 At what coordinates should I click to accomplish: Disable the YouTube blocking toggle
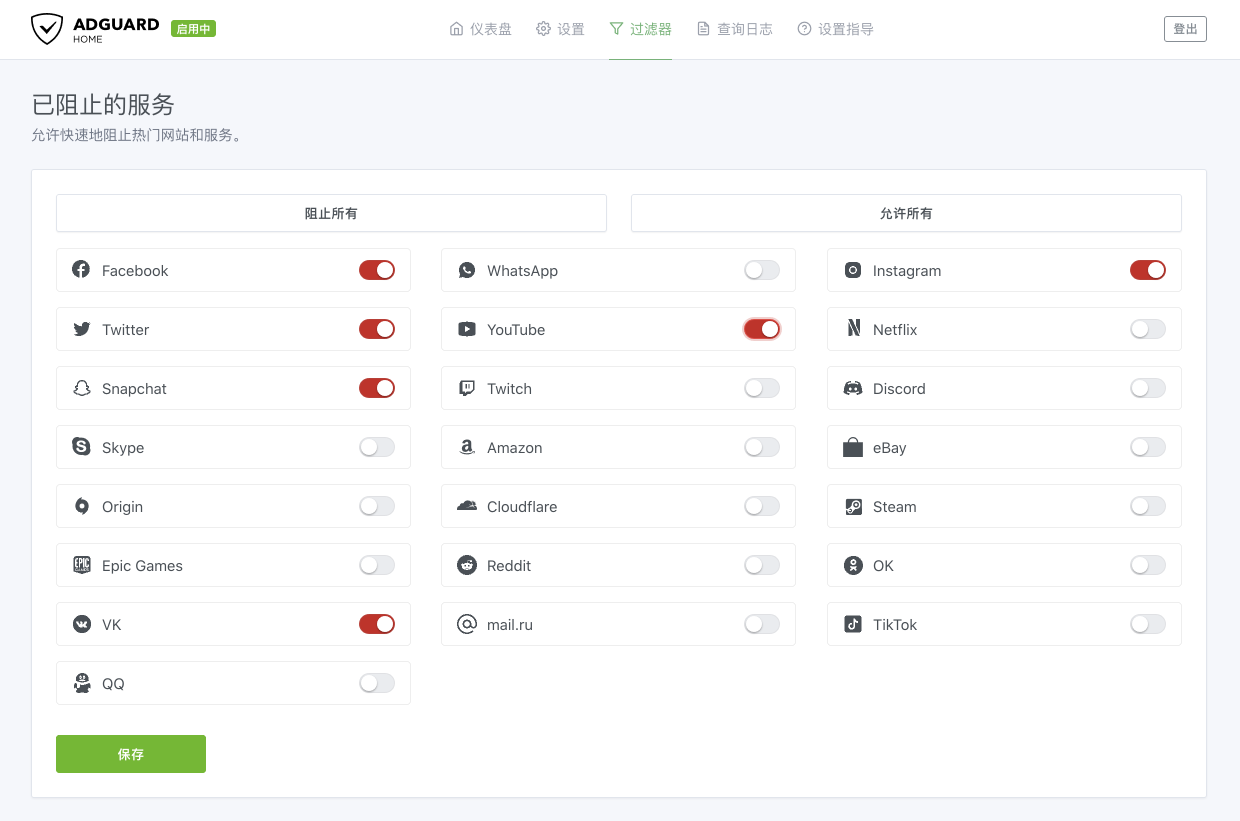point(762,329)
